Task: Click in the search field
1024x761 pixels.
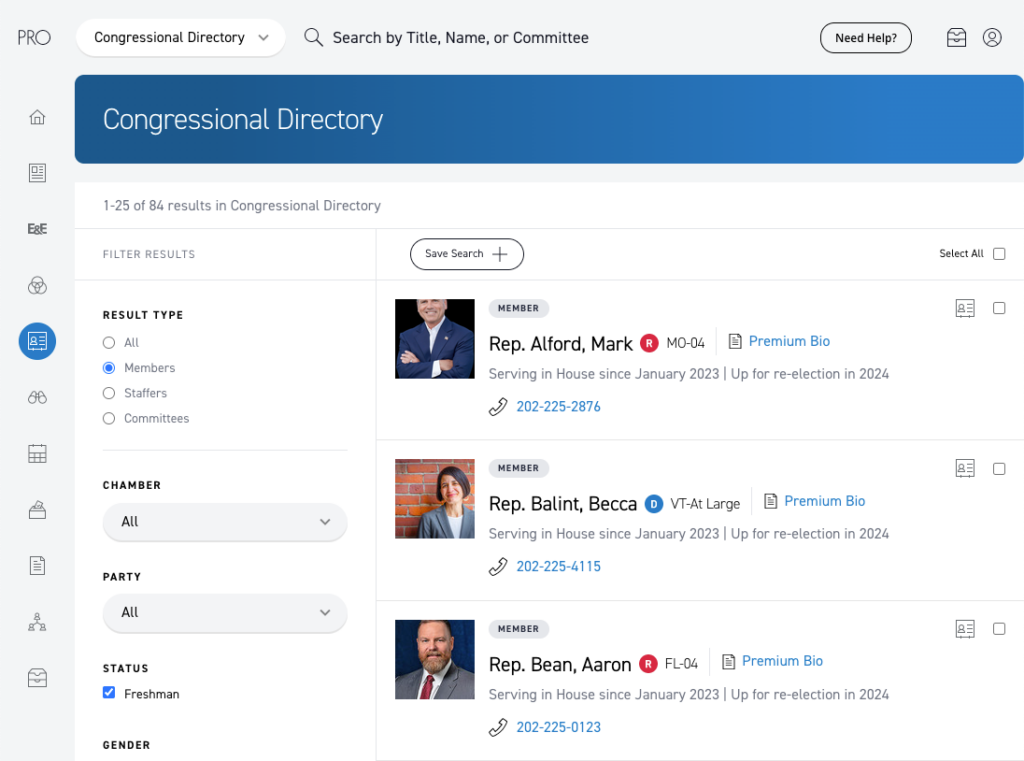Action: click(450, 37)
